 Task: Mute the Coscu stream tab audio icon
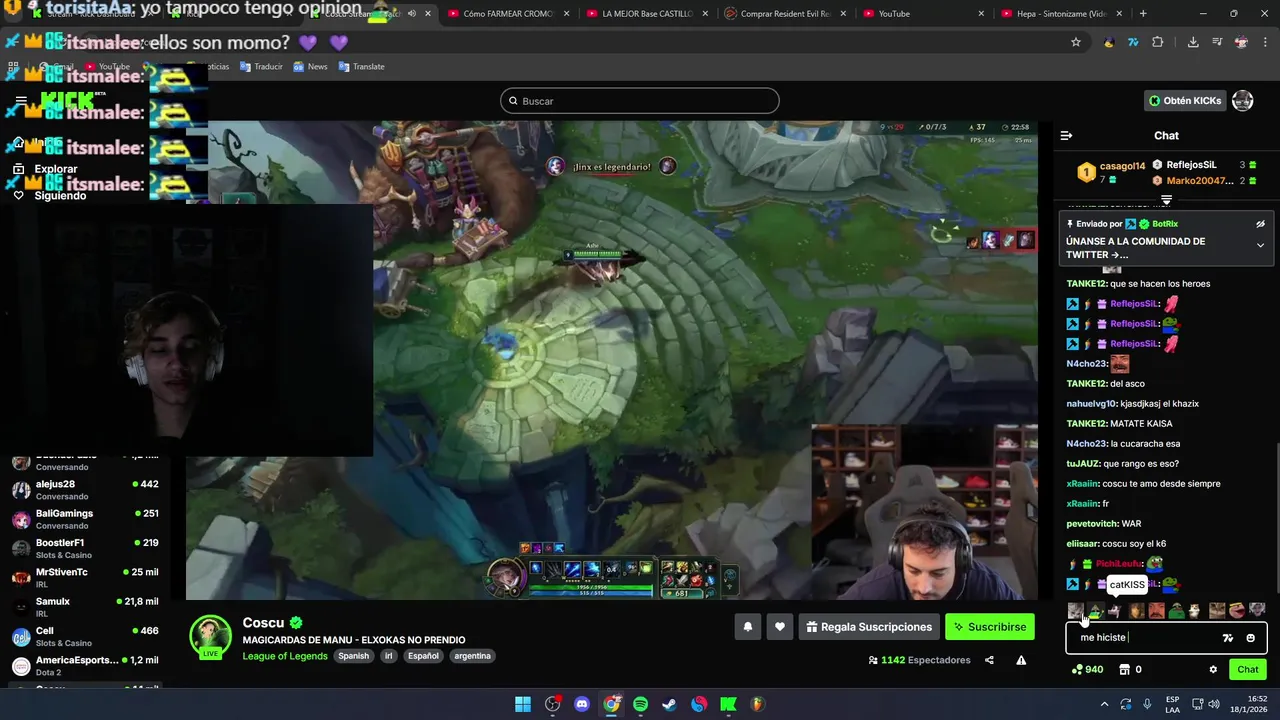pos(411,14)
